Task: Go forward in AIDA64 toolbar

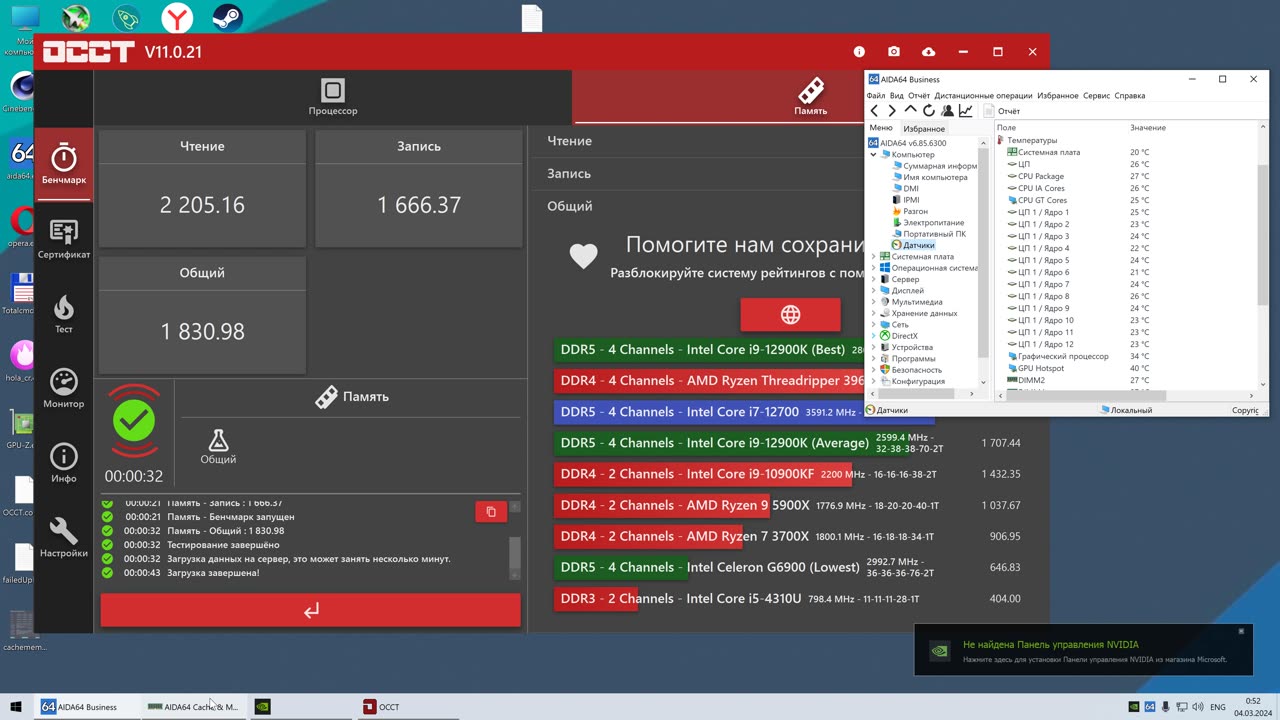Action: pyautogui.click(x=892, y=111)
